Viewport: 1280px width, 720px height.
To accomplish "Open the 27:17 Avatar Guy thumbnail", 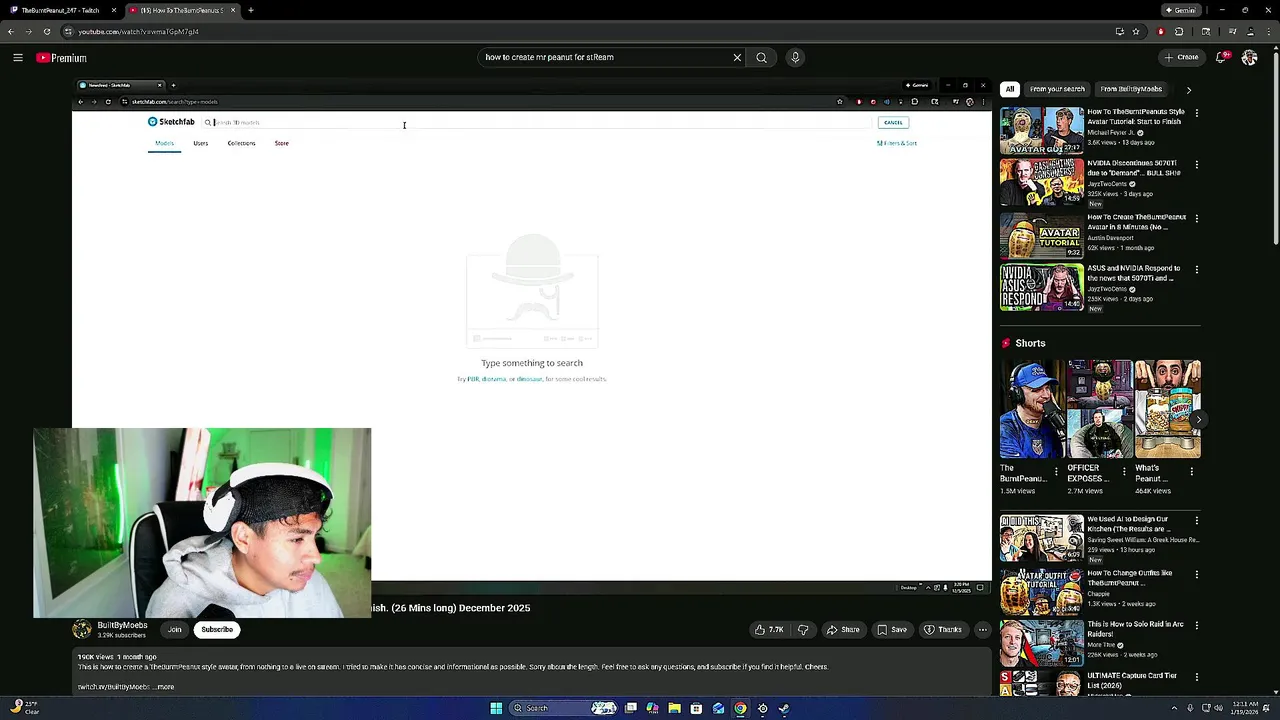I will coord(1041,131).
